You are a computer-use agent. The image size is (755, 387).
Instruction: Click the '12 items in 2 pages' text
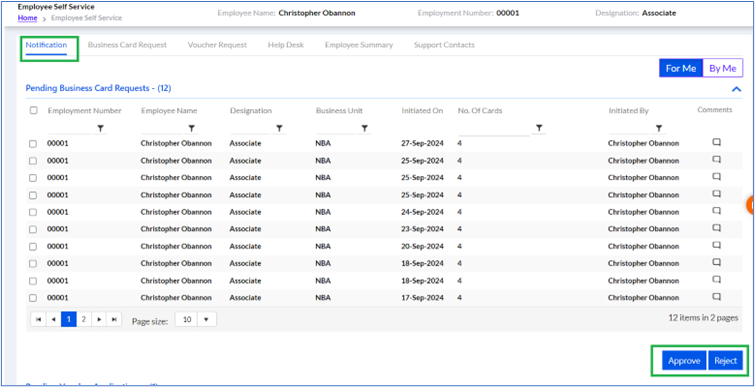point(703,318)
